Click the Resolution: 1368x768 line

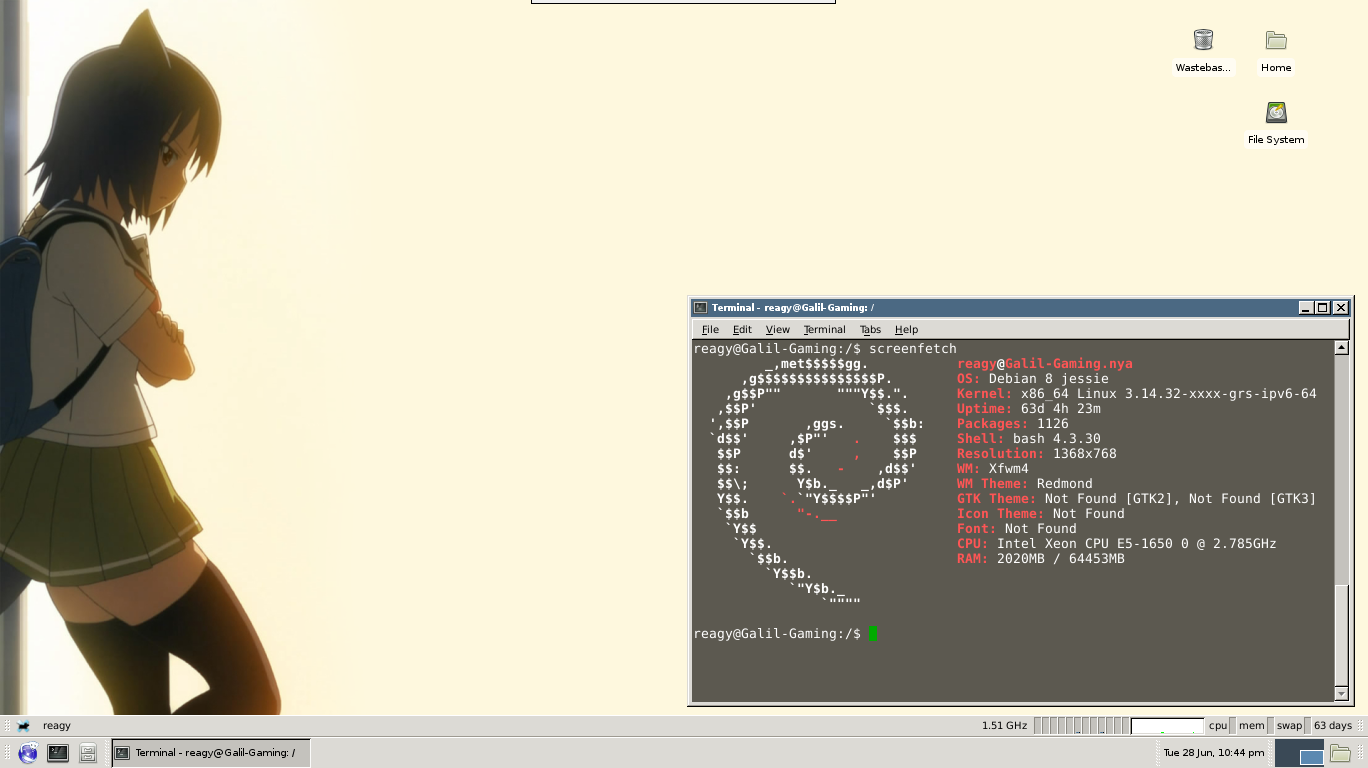(x=1037, y=454)
